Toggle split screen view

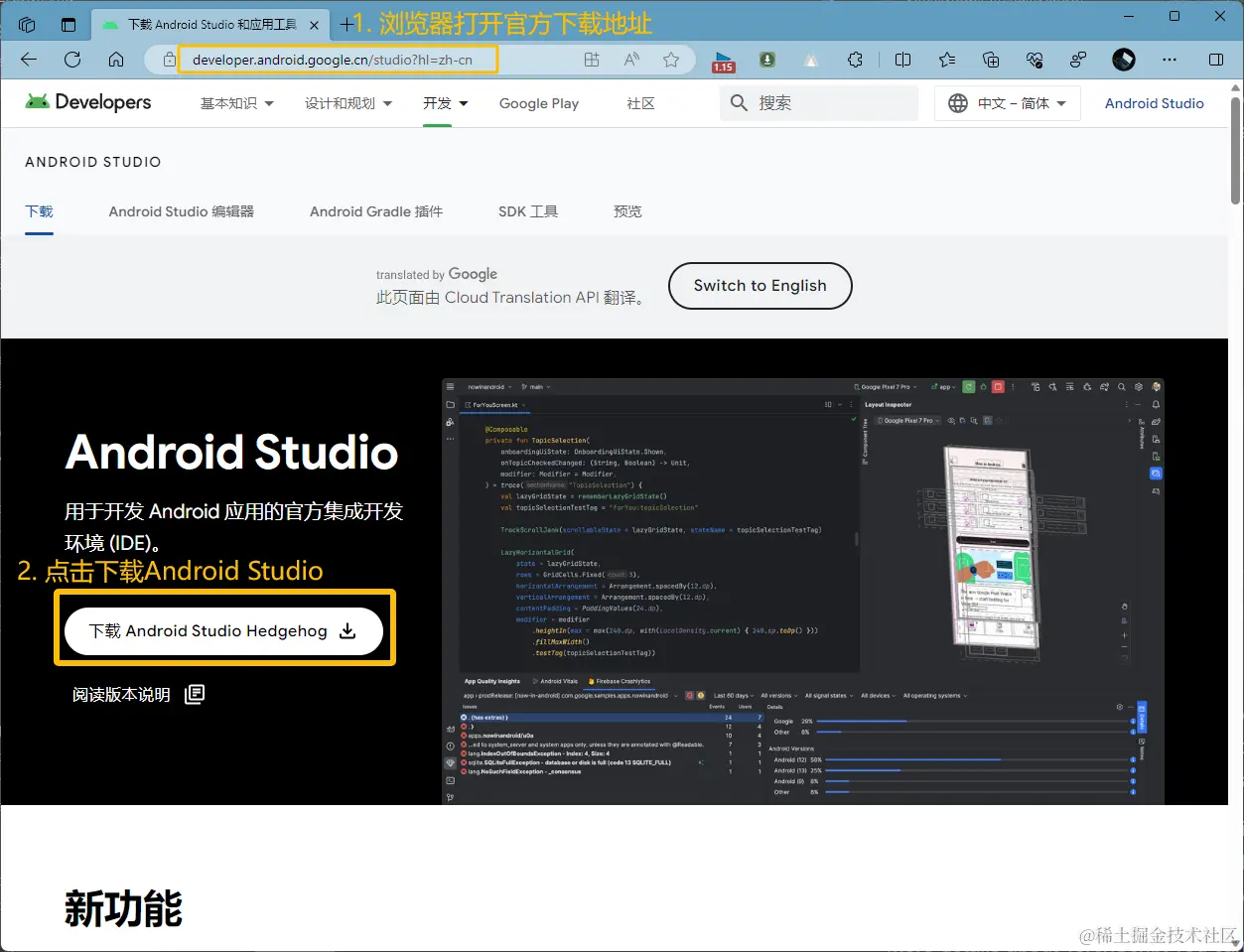click(x=902, y=60)
